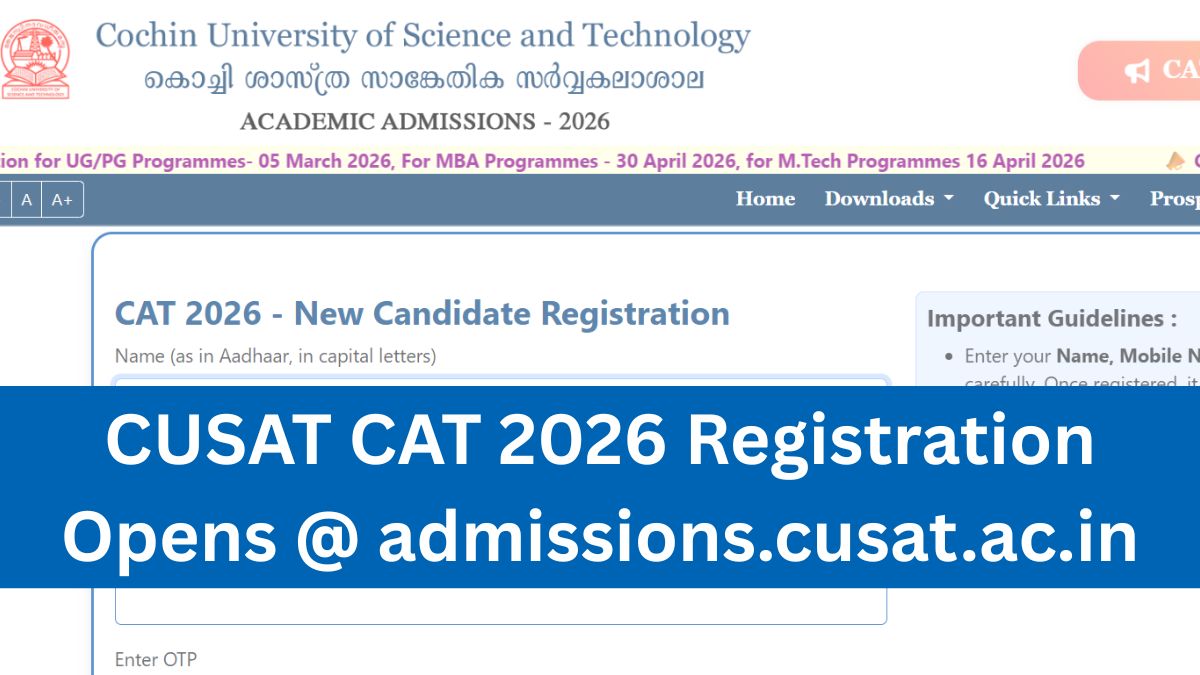
Task: Click the 'Name (as in Aadhaar)' field label
Action: (275, 356)
